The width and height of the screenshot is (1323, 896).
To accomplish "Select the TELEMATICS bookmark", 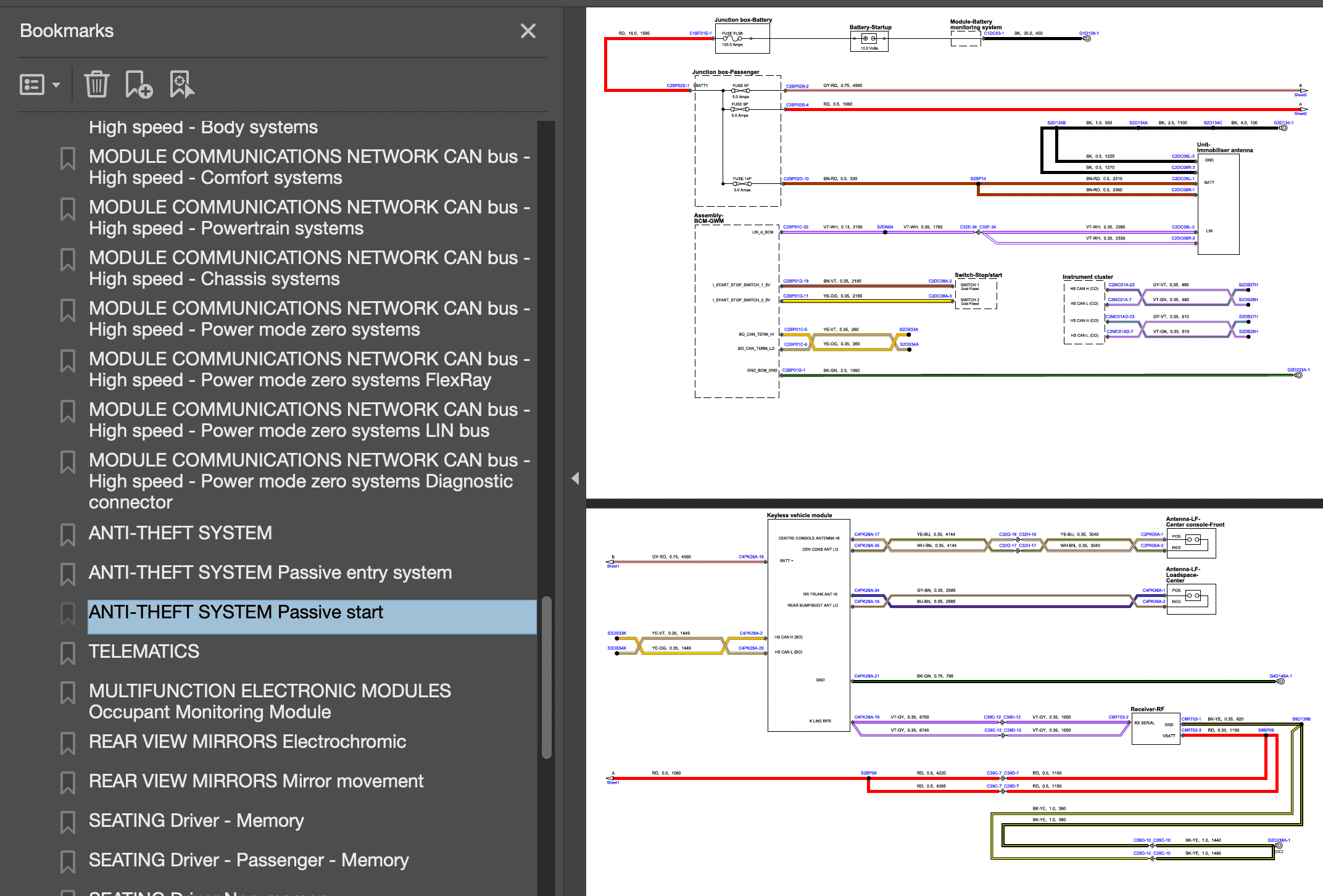I will click(x=144, y=652).
